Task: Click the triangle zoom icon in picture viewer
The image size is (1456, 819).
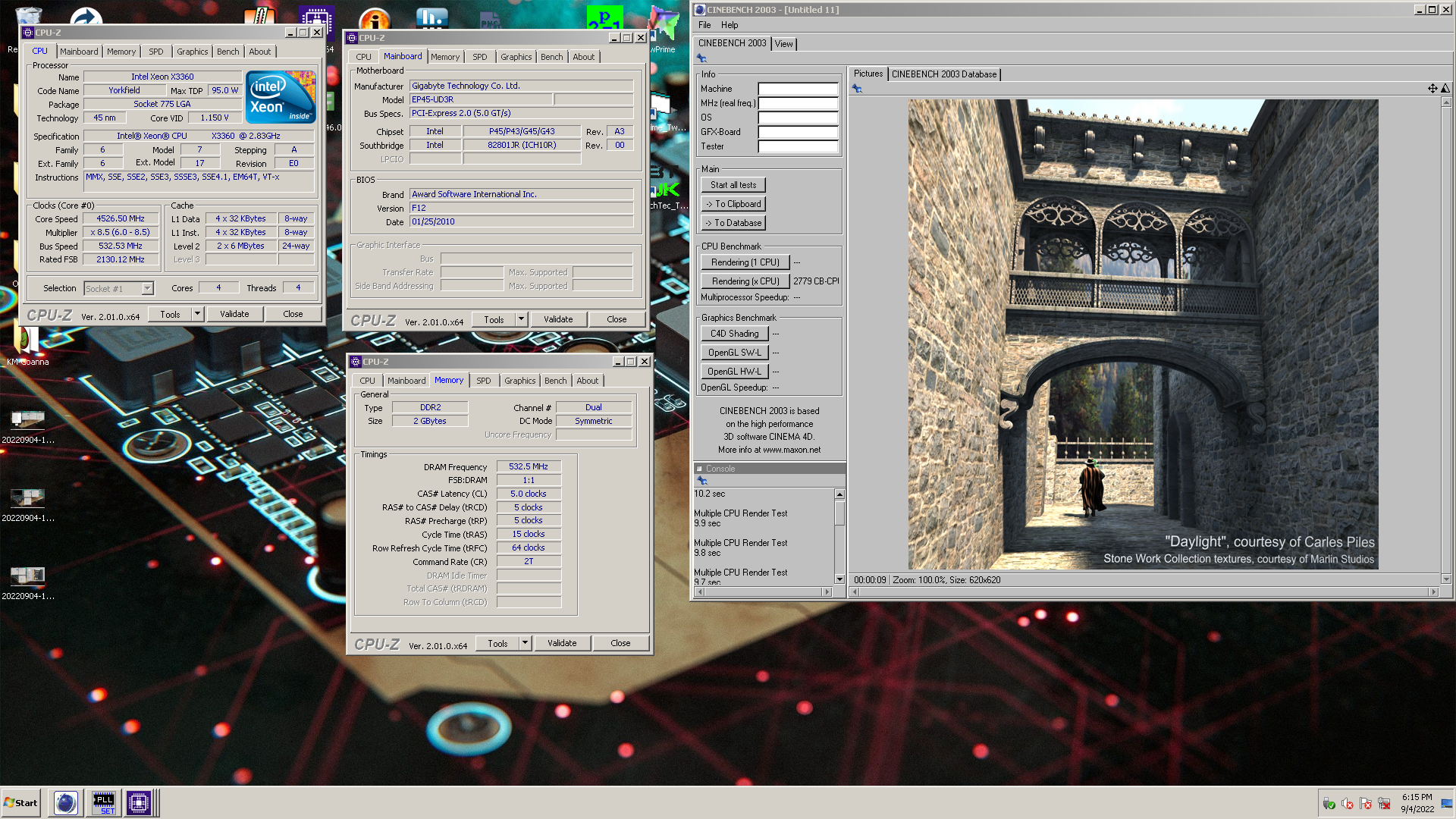Action: coord(1445,89)
